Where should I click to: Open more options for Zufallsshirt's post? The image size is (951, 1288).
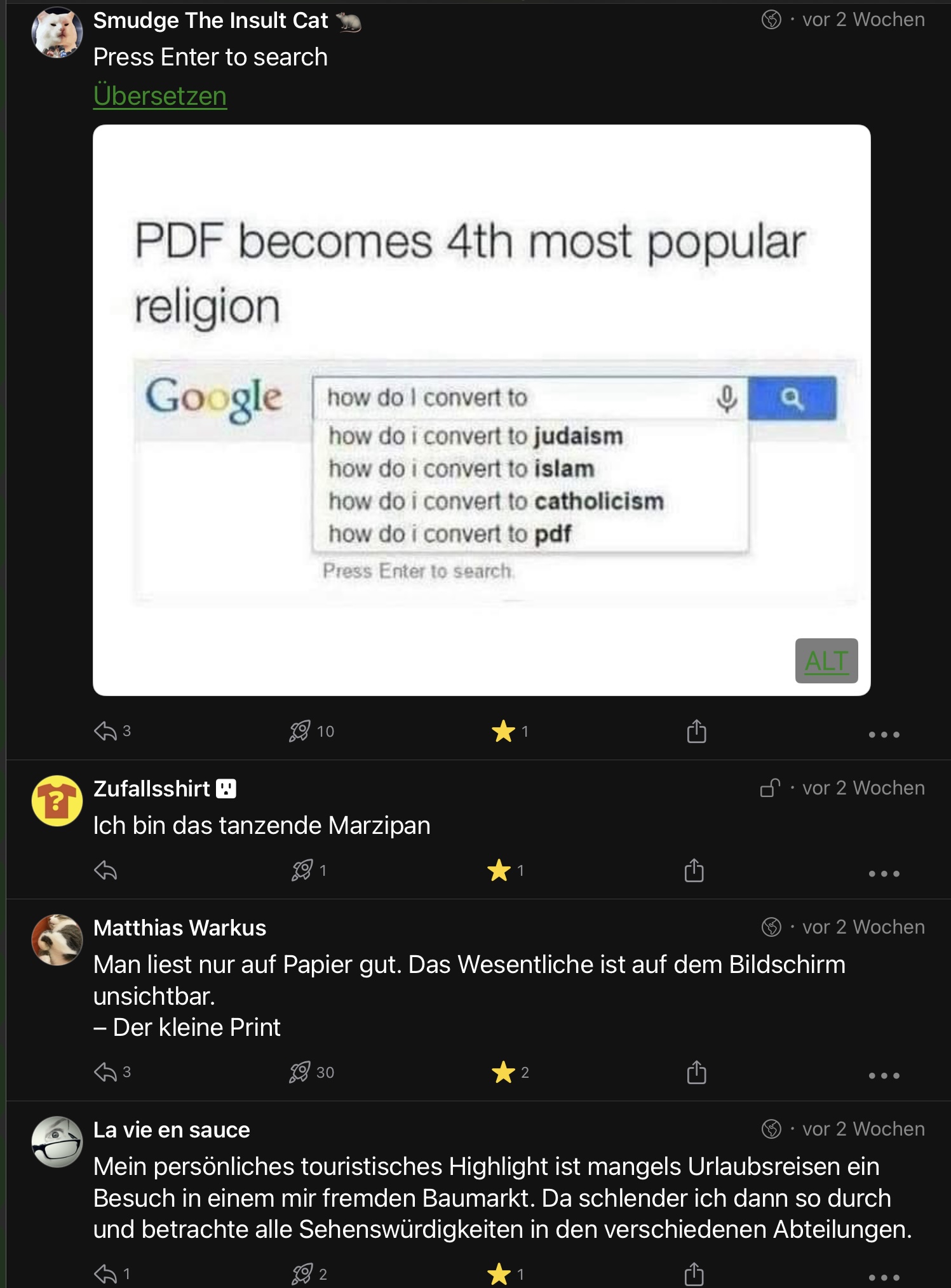[884, 874]
